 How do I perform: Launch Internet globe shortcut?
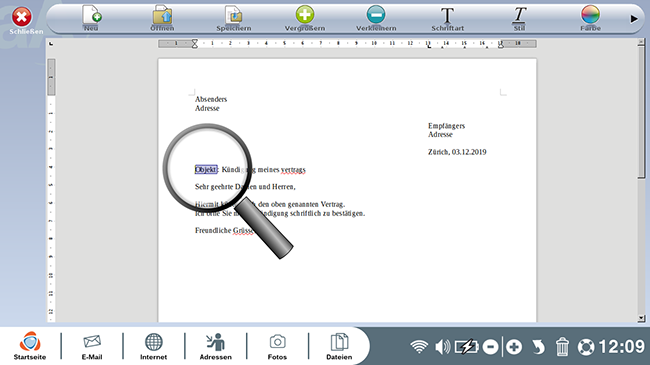(x=153, y=346)
